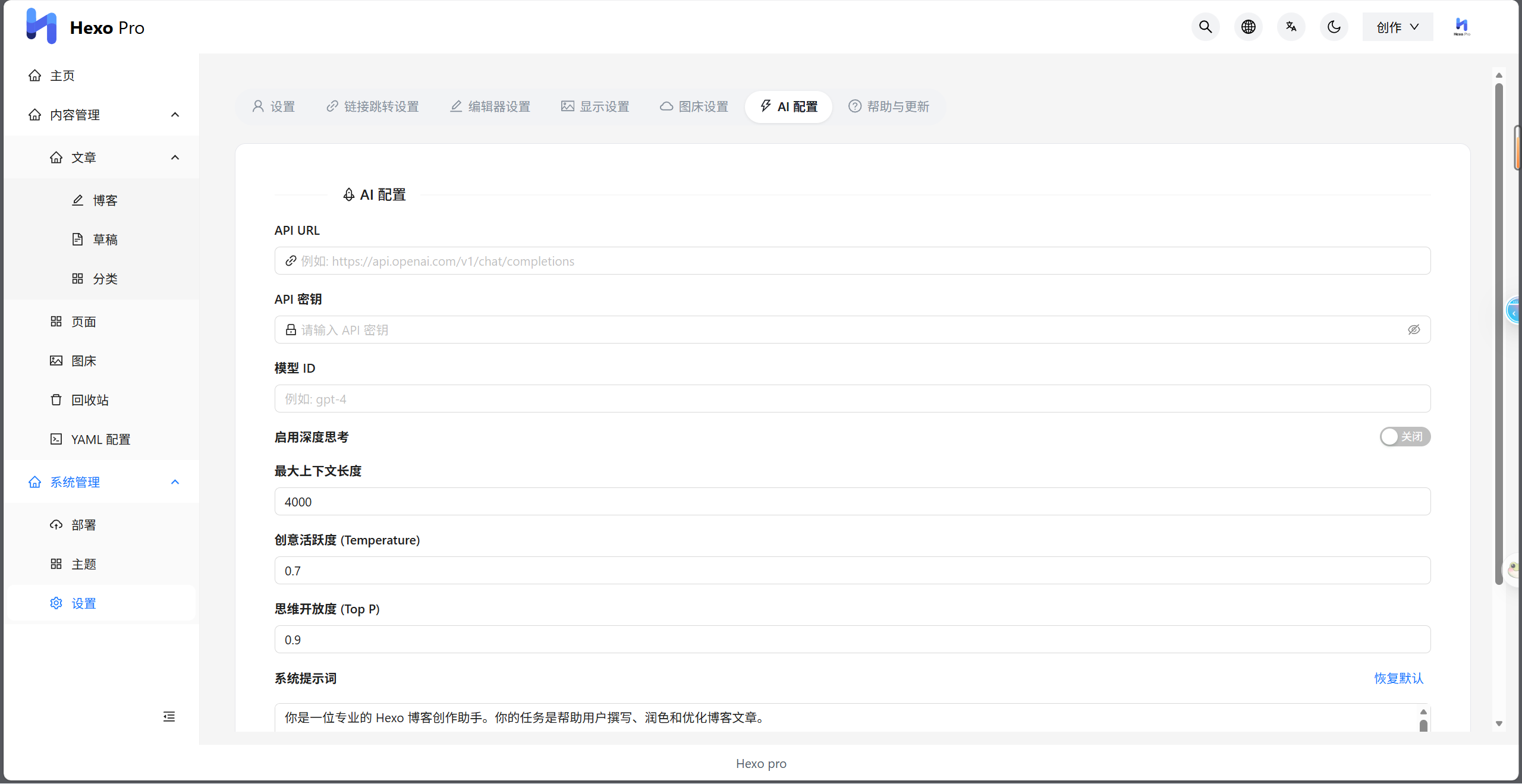Click the 启用深度思考 label
Image resolution: width=1522 pixels, height=784 pixels.
pos(312,437)
